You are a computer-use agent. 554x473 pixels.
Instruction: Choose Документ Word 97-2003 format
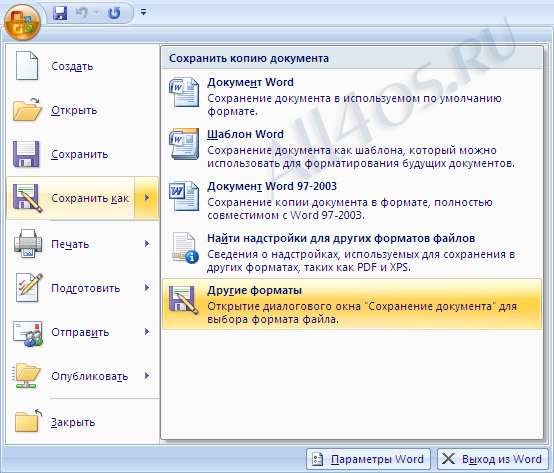pyautogui.click(x=352, y=200)
